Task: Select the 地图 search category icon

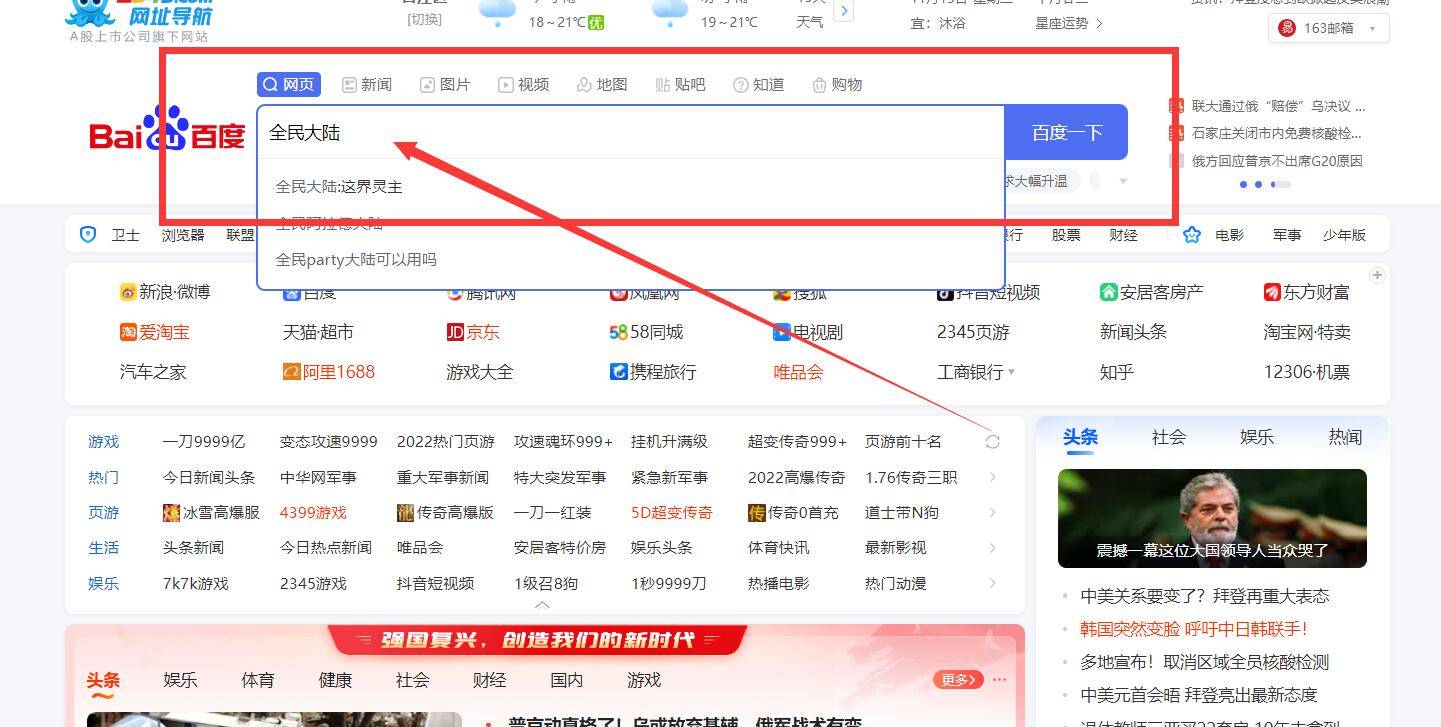Action: [584, 85]
